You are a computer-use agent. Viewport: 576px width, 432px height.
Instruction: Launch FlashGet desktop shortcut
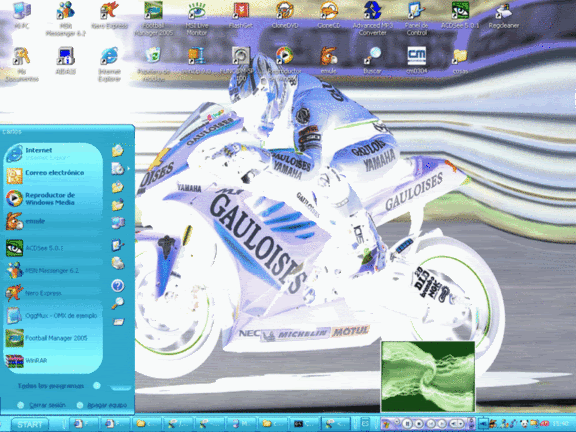point(241,15)
